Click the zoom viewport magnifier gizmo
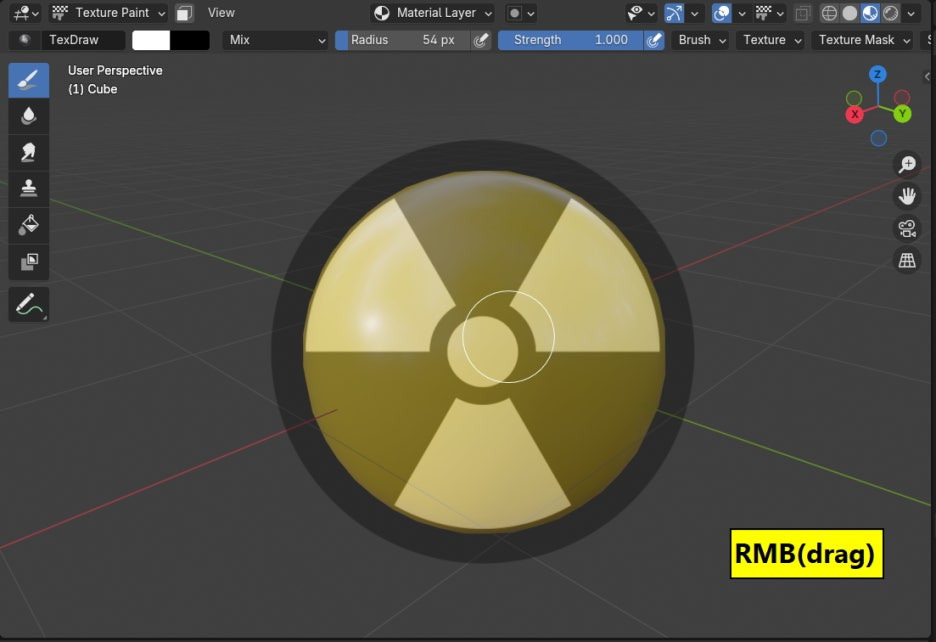Screen dimensions: 936x642 click(907, 164)
